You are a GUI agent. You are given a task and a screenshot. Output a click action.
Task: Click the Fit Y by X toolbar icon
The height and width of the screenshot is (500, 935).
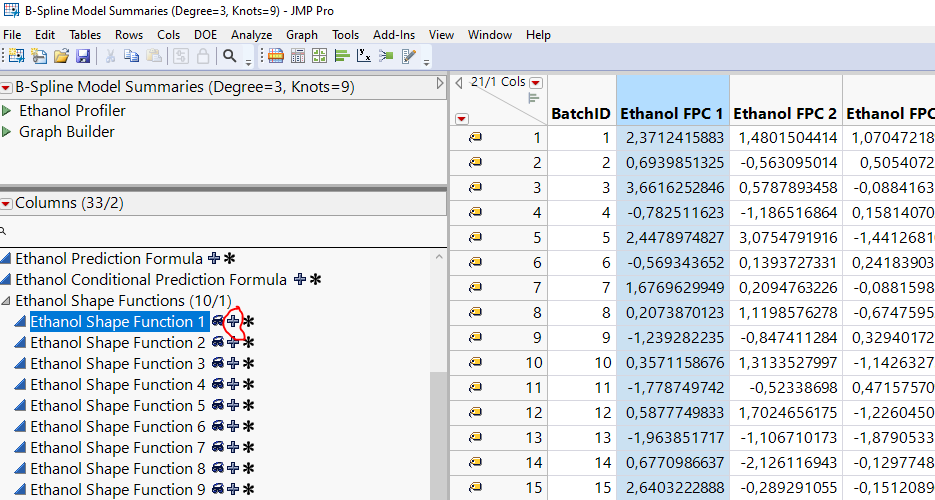(x=364, y=57)
